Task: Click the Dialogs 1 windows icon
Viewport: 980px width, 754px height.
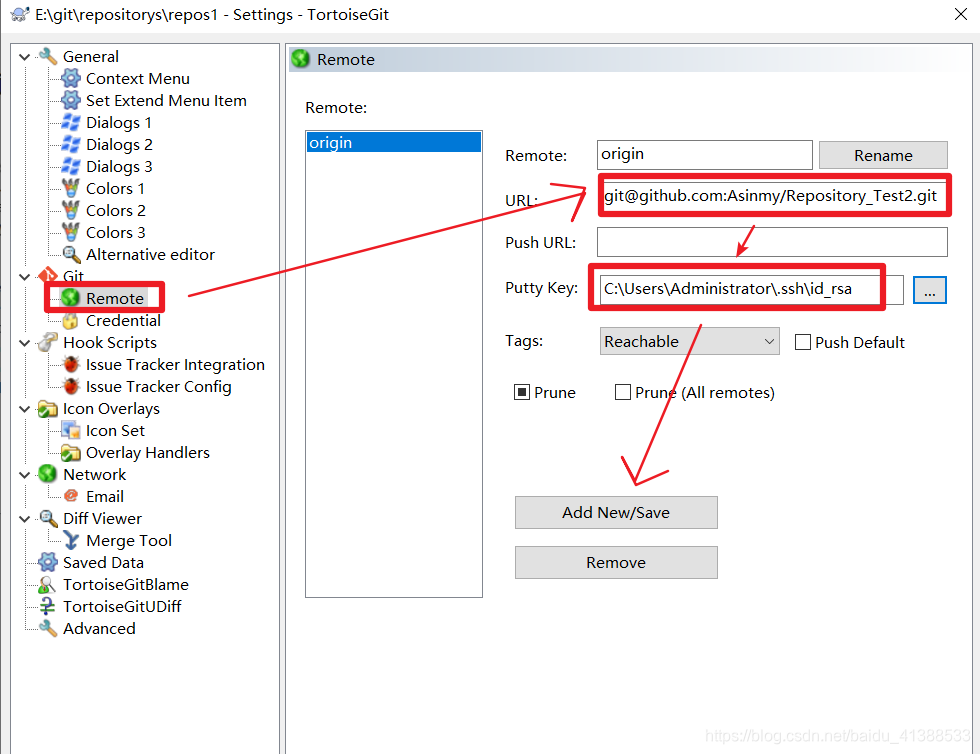Action: pyautogui.click(x=71, y=122)
